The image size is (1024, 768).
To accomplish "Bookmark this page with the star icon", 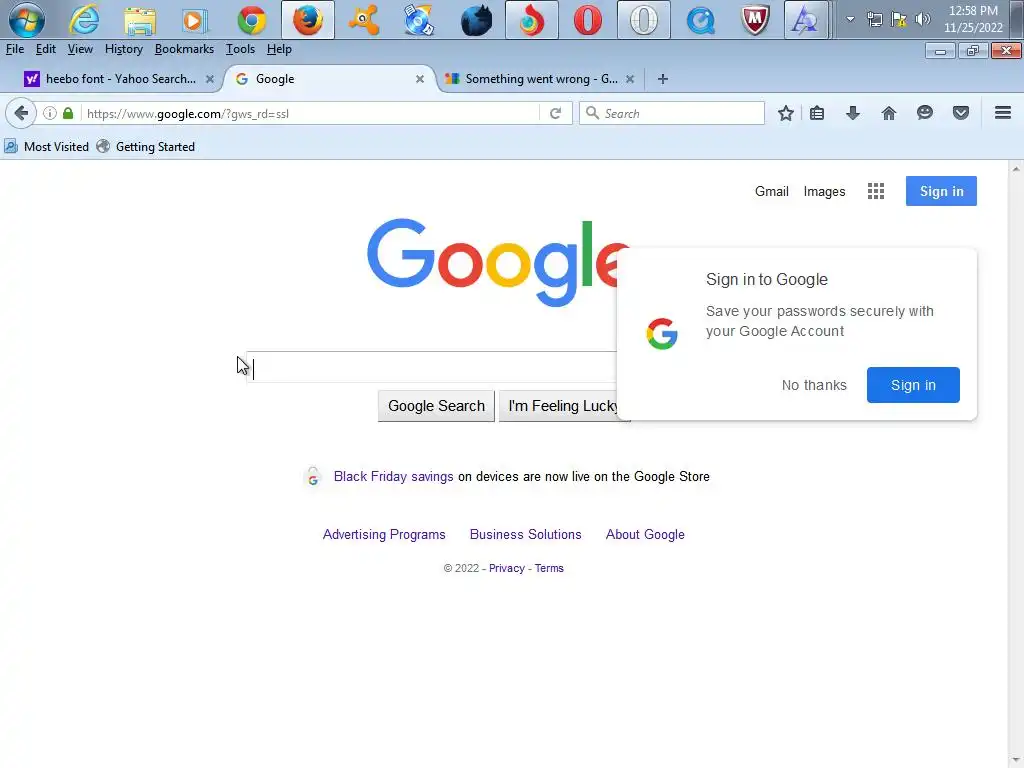I will coord(786,113).
